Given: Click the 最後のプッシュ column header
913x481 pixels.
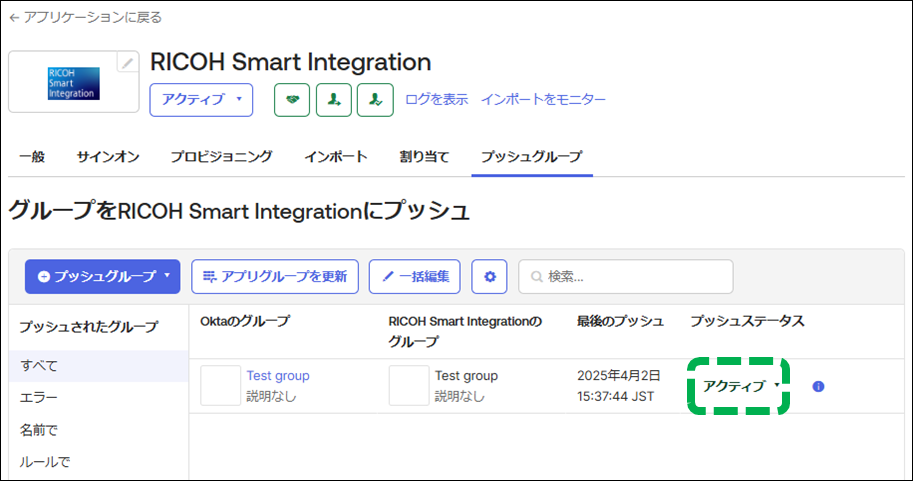Looking at the screenshot, I should click(x=620, y=321).
